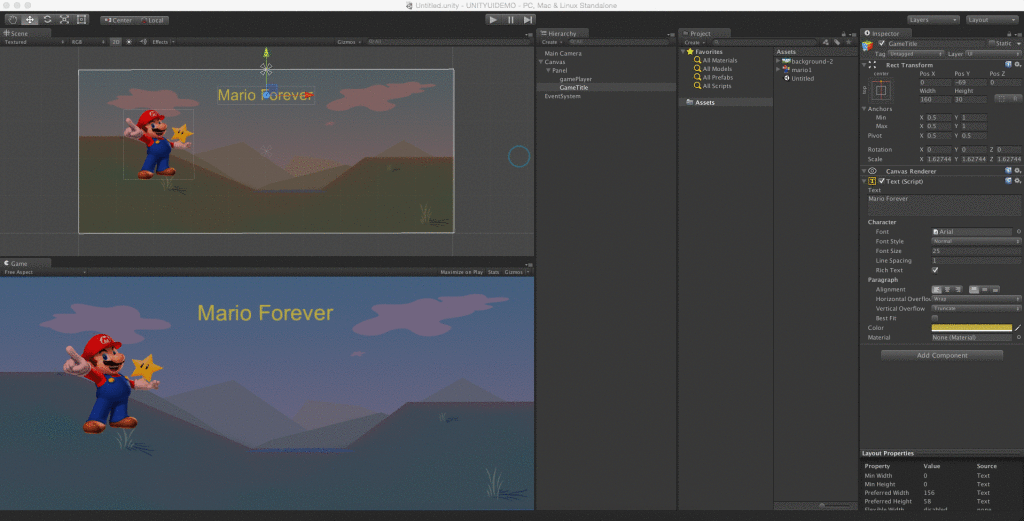Toggle GameTitle active checkbox
This screenshot has height=521, width=1024.
(x=882, y=44)
